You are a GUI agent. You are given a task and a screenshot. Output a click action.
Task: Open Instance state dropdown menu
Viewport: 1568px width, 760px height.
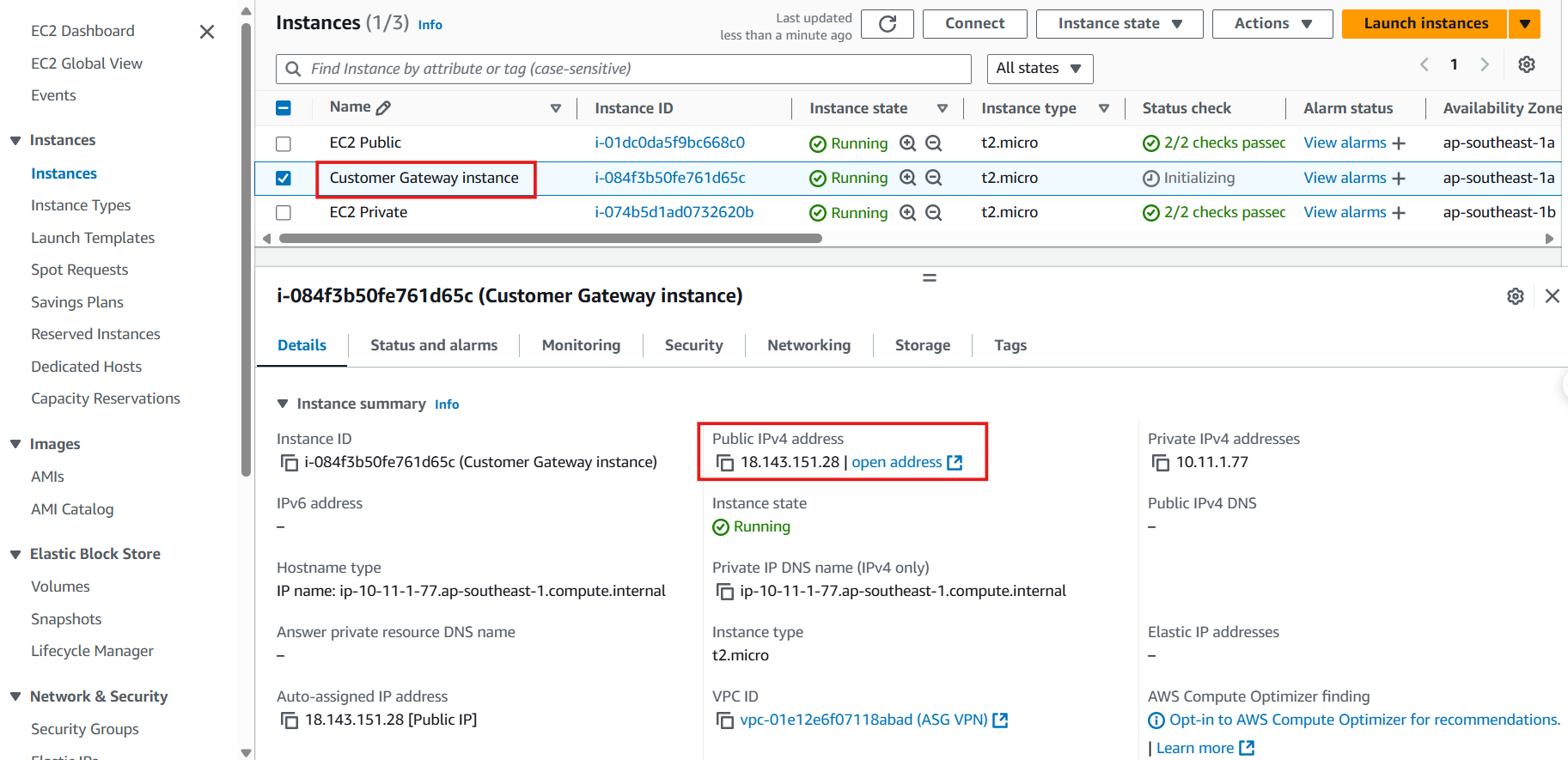point(1120,24)
